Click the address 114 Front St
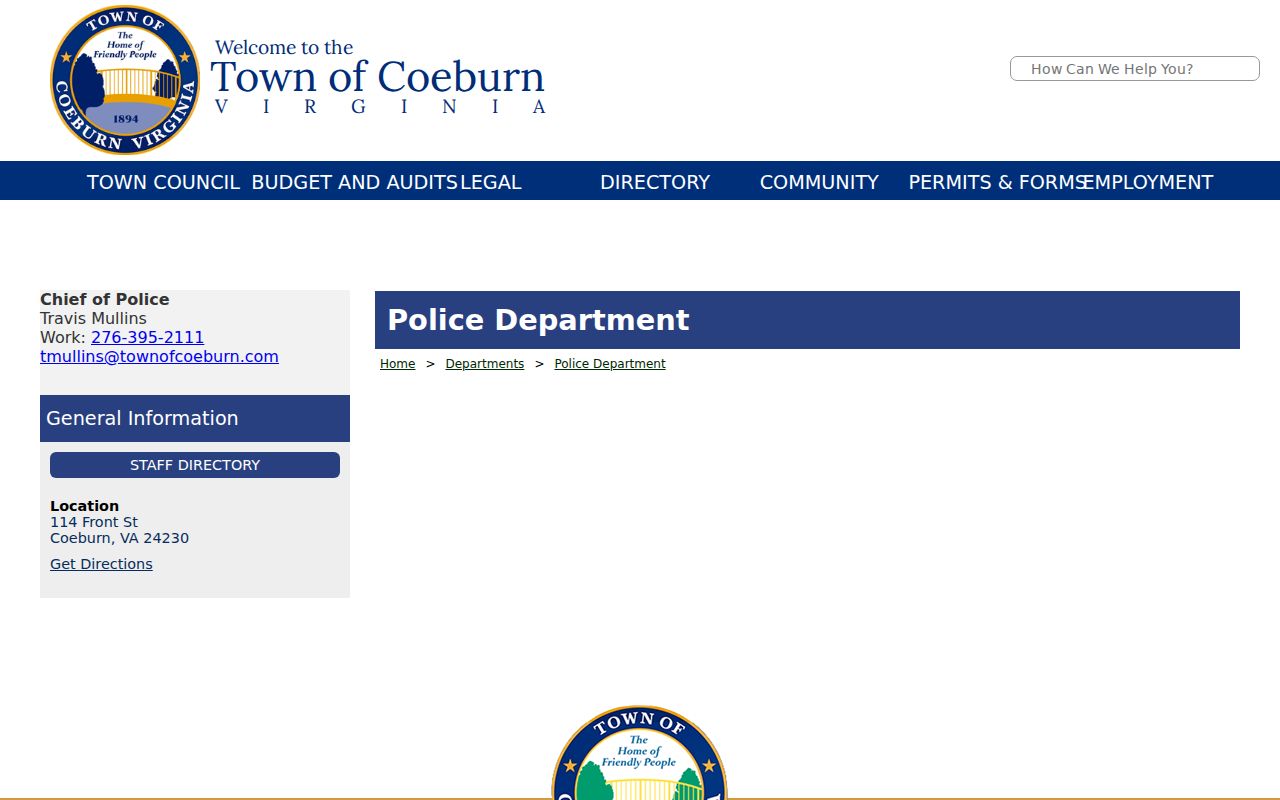Viewport: 1280px width, 800px height. pyautogui.click(x=94, y=522)
